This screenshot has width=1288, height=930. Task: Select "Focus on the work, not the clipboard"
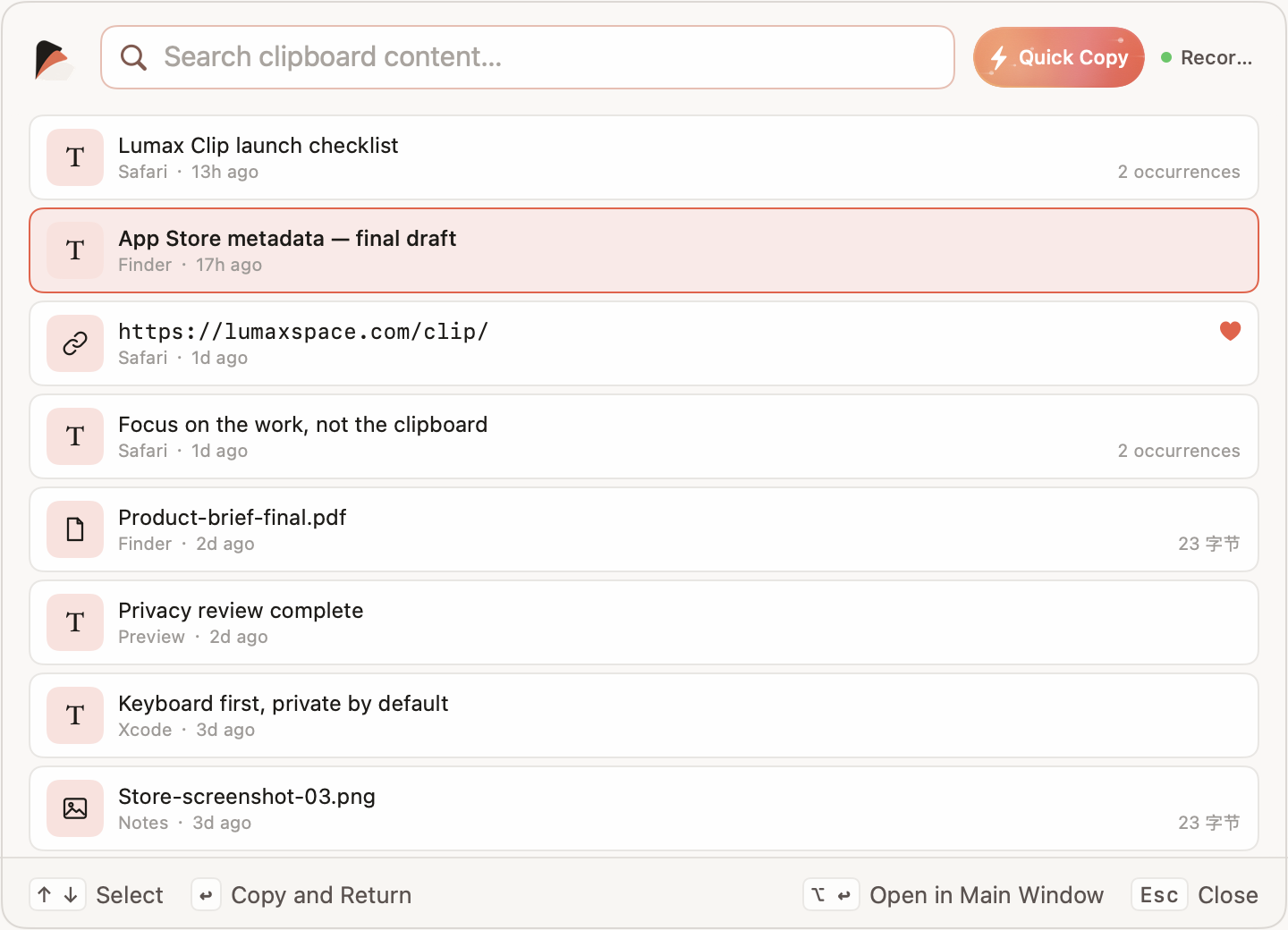click(x=644, y=436)
